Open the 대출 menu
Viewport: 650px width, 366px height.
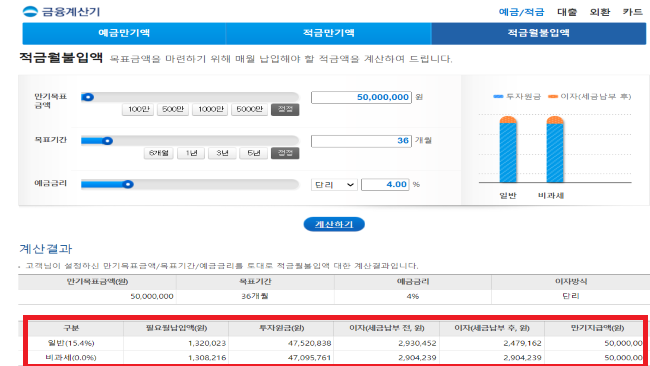567,12
